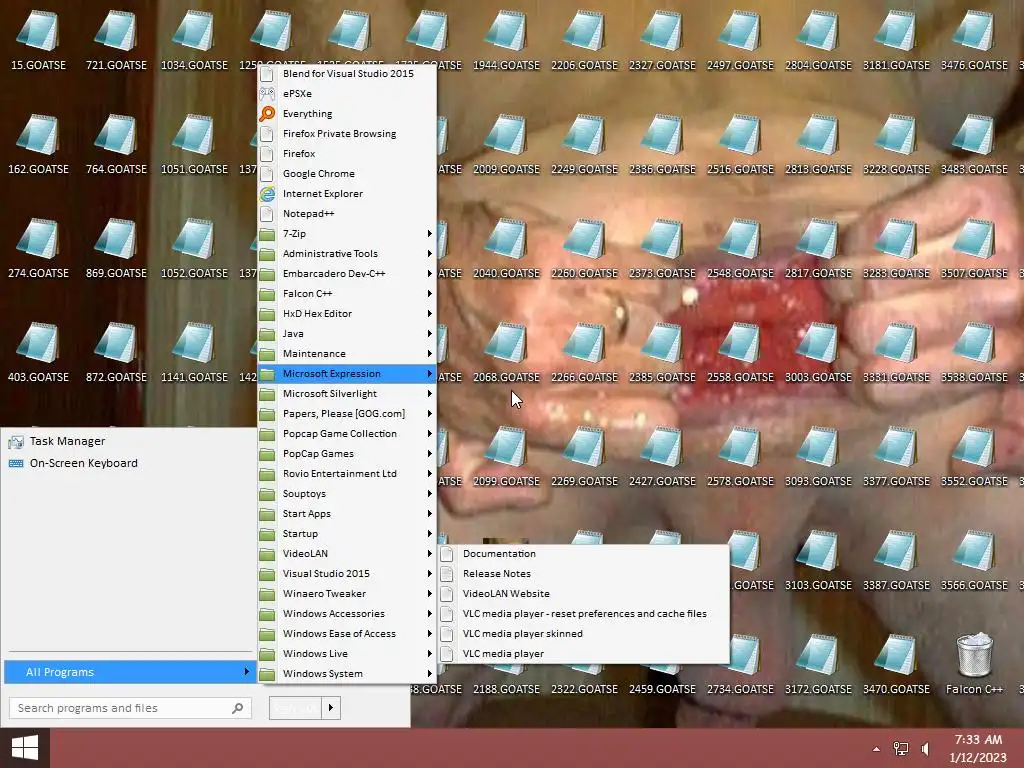Expand the 7-Zip folder
The width and height of the screenshot is (1024, 768).
(x=347, y=234)
